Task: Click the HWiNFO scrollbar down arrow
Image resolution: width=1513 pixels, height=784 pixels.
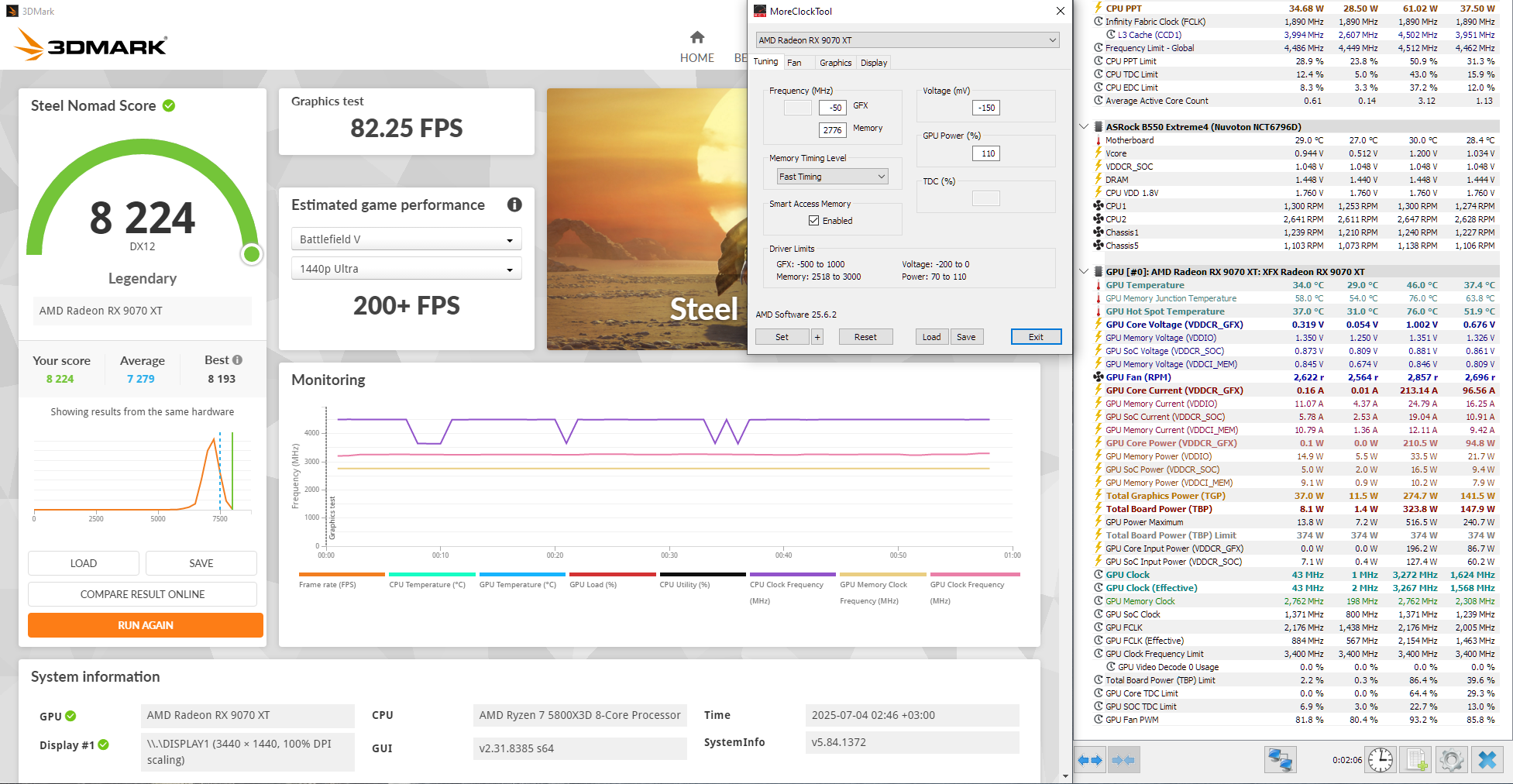Action: [1065, 775]
